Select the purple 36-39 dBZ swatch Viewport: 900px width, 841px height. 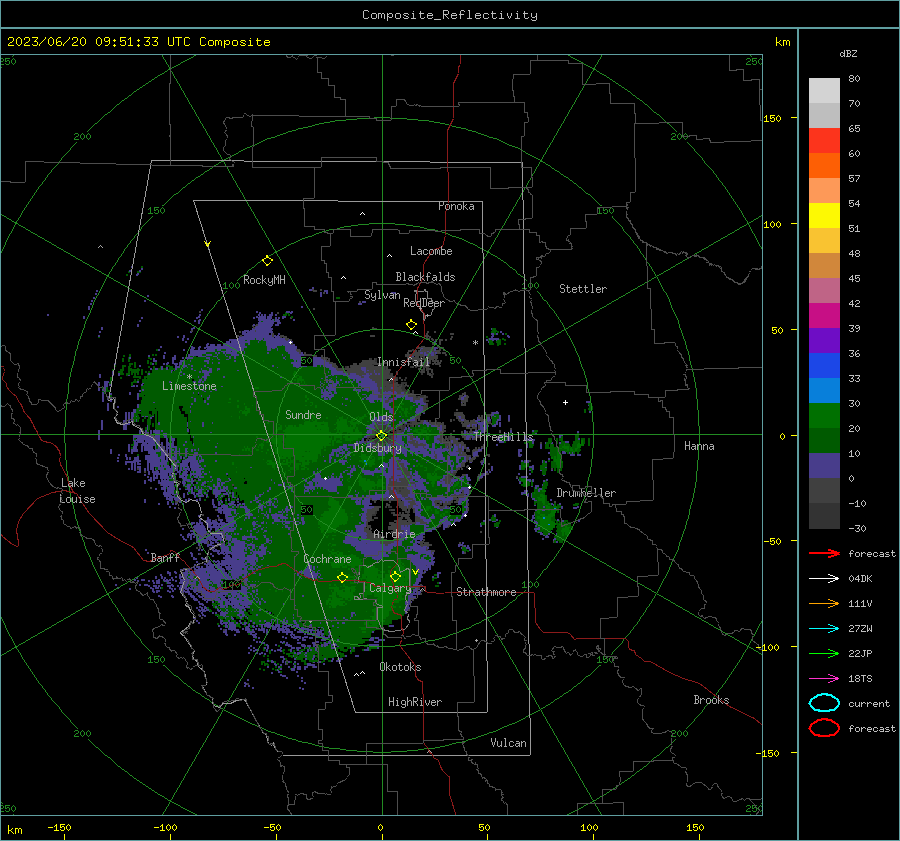[824, 340]
